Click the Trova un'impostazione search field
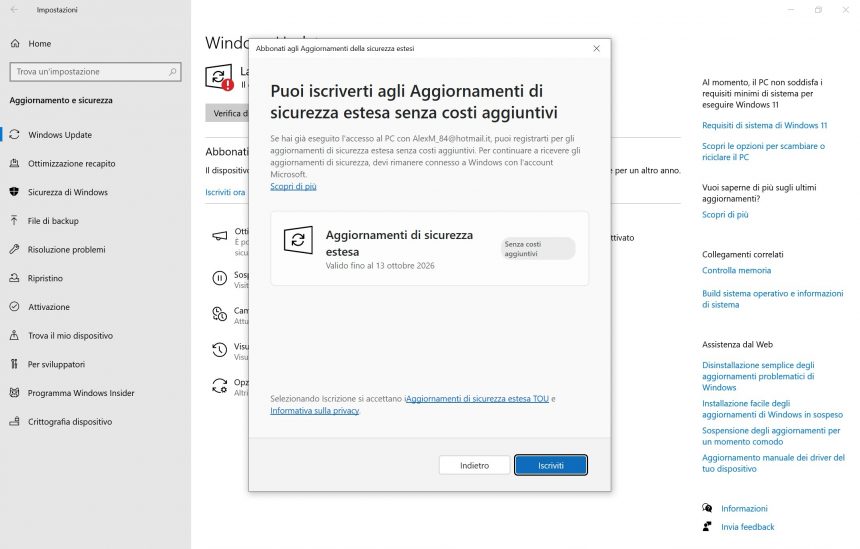Screen dimensions: 860x549 tap(95, 72)
